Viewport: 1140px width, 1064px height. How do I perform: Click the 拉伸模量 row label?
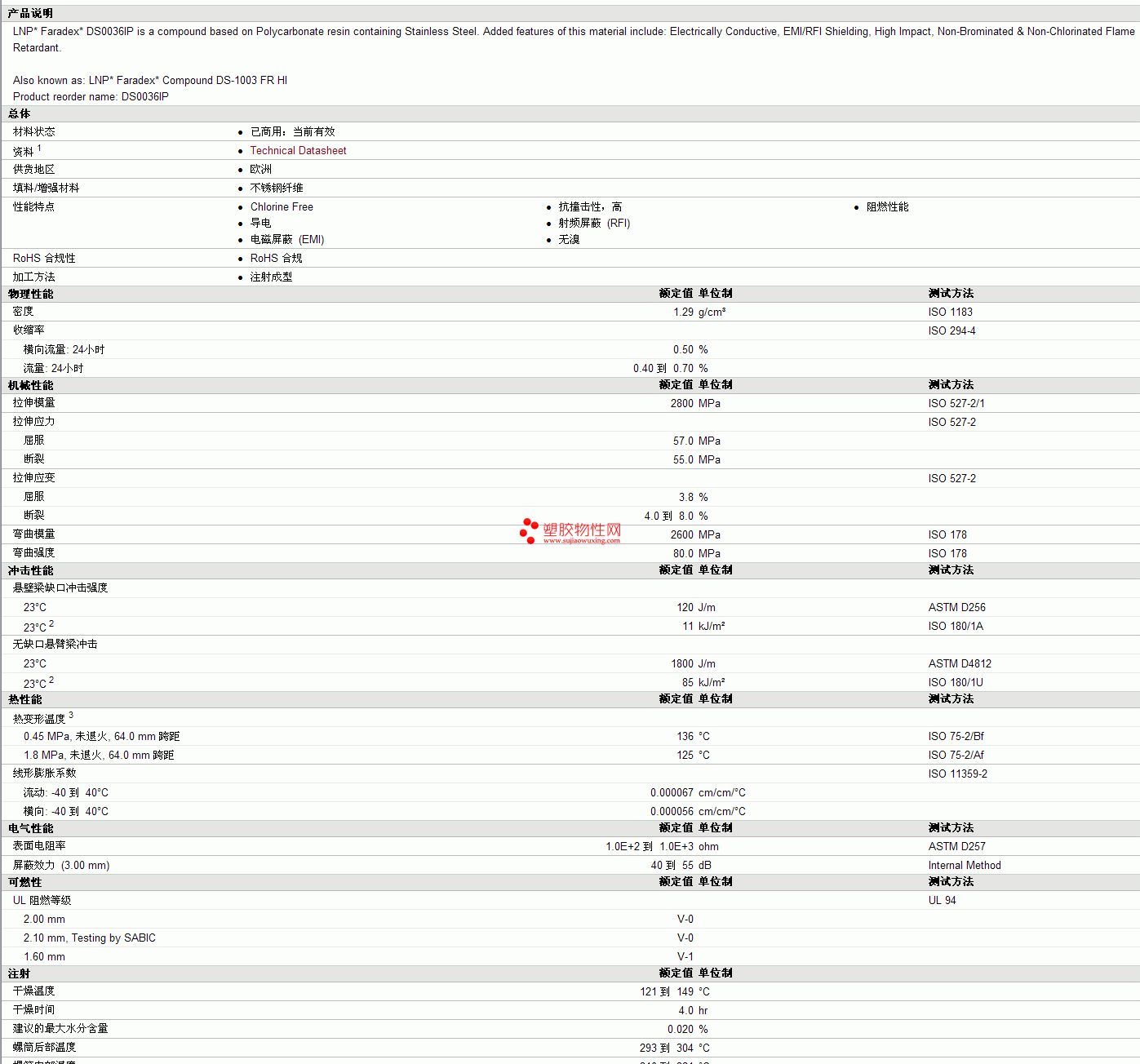[34, 403]
